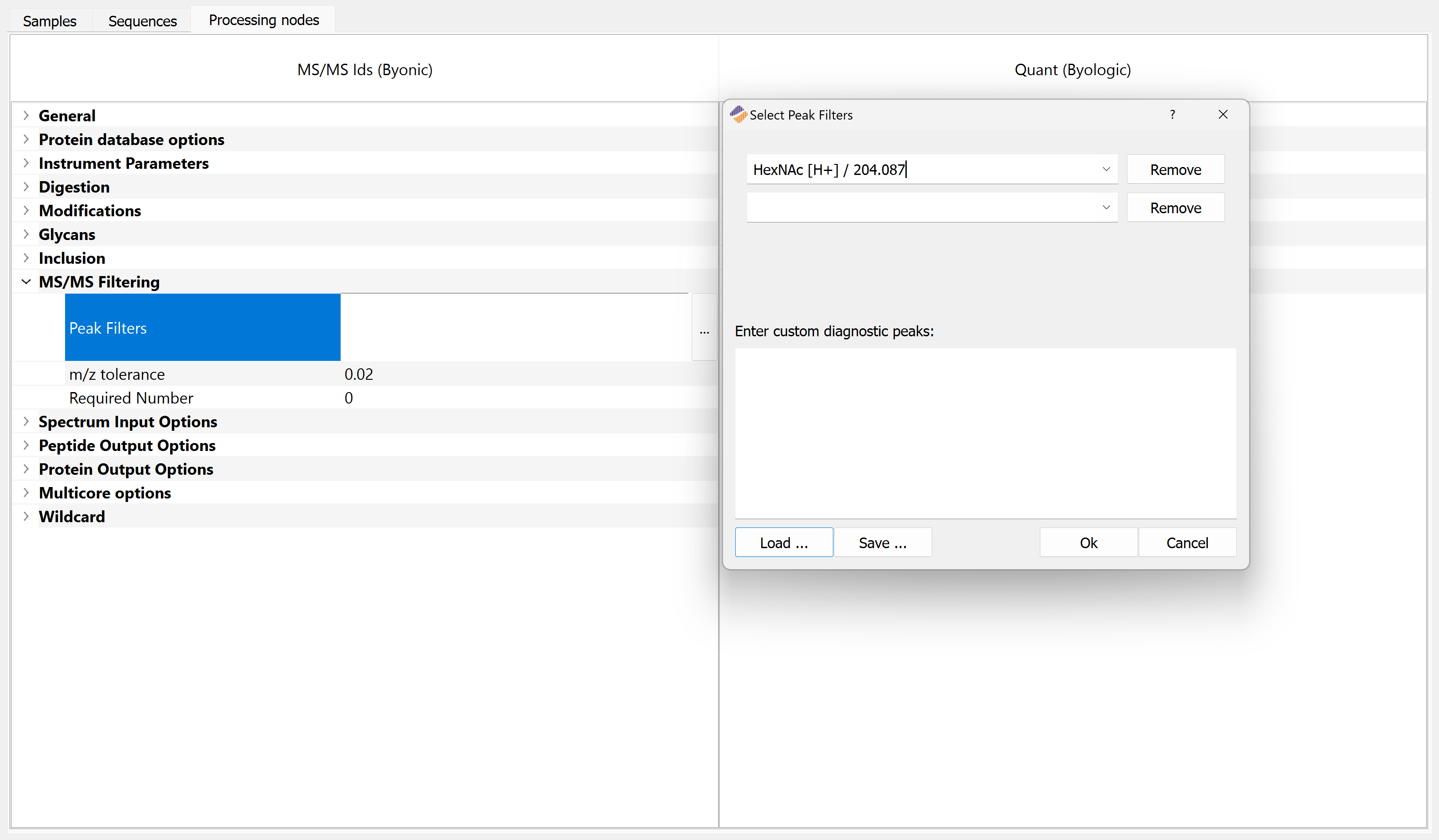
Task: Expand the Wildcard section
Action: click(x=26, y=516)
